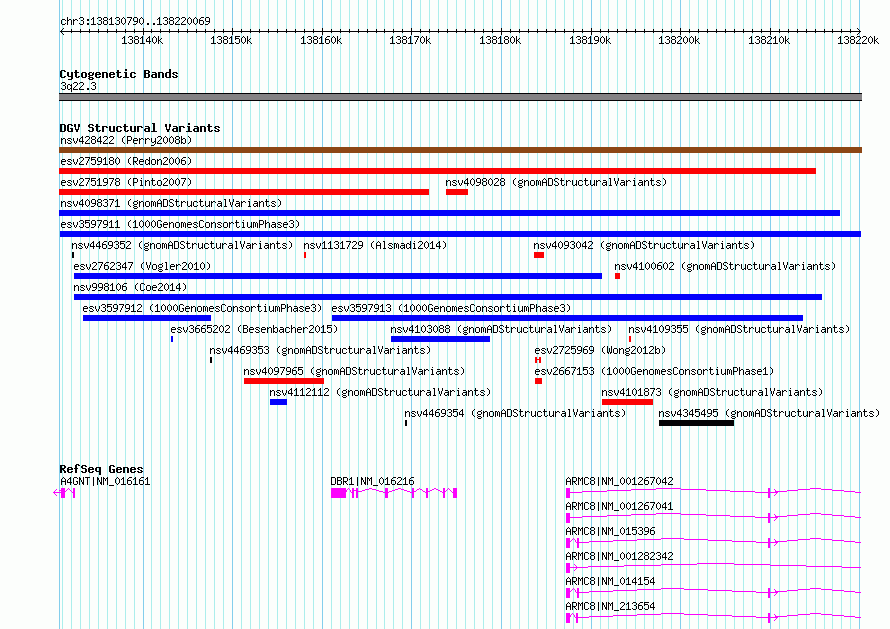The width and height of the screenshot is (890, 629).
Task: Select the red esv2759180 Redon2006 bar
Action: [x=437, y=171]
